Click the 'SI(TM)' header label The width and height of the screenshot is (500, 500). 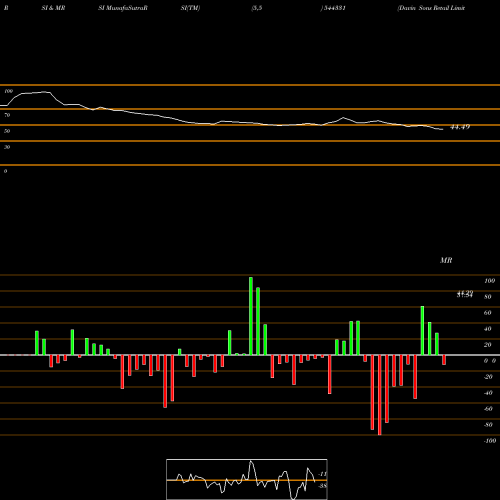(190, 8)
